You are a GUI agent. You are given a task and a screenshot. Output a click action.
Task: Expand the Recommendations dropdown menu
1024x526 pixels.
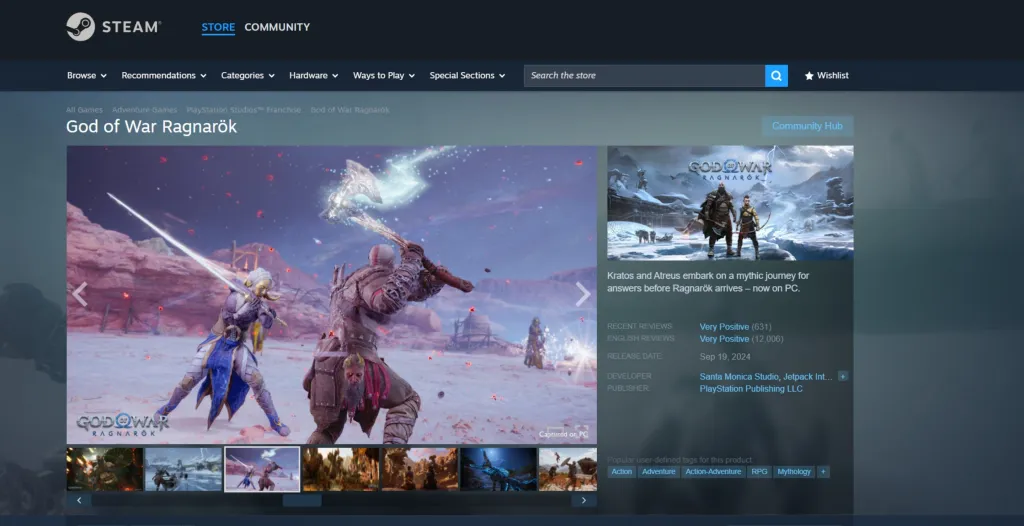coord(164,76)
